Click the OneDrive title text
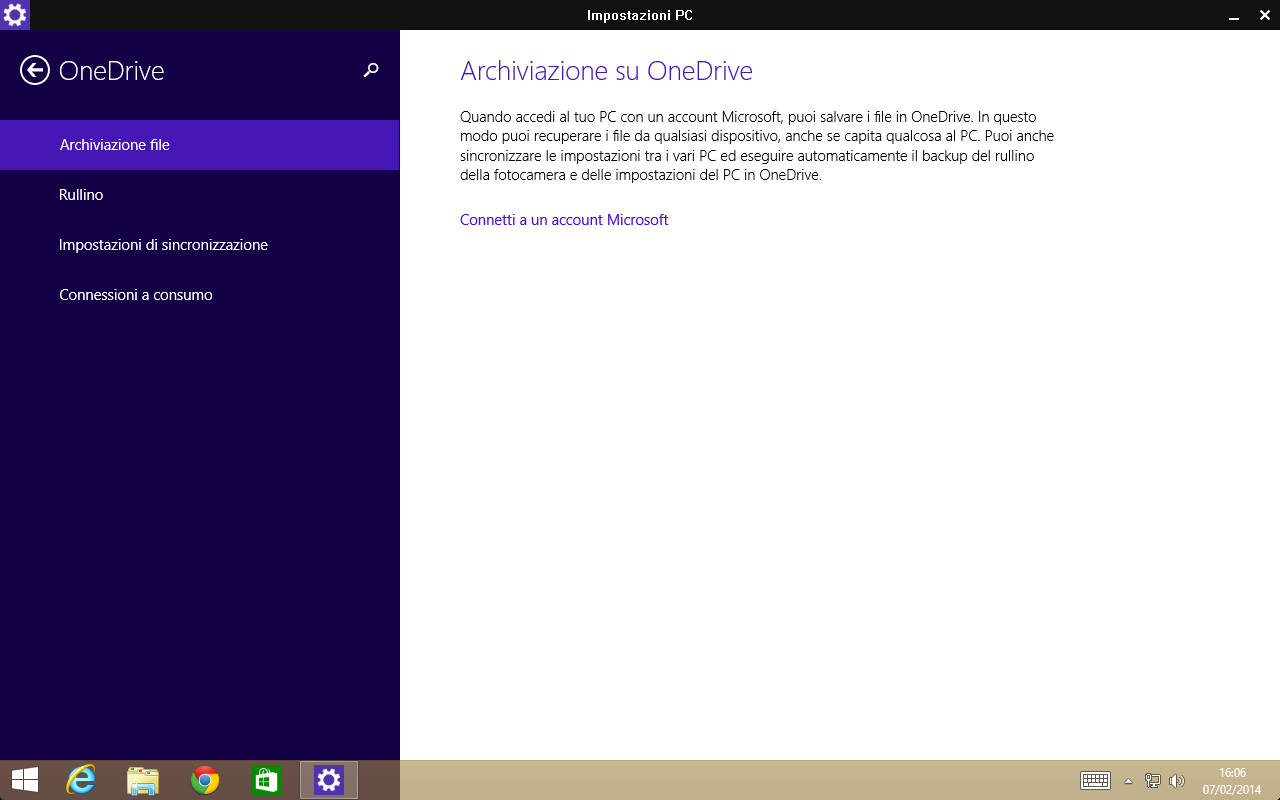This screenshot has height=800, width=1280. tap(111, 71)
